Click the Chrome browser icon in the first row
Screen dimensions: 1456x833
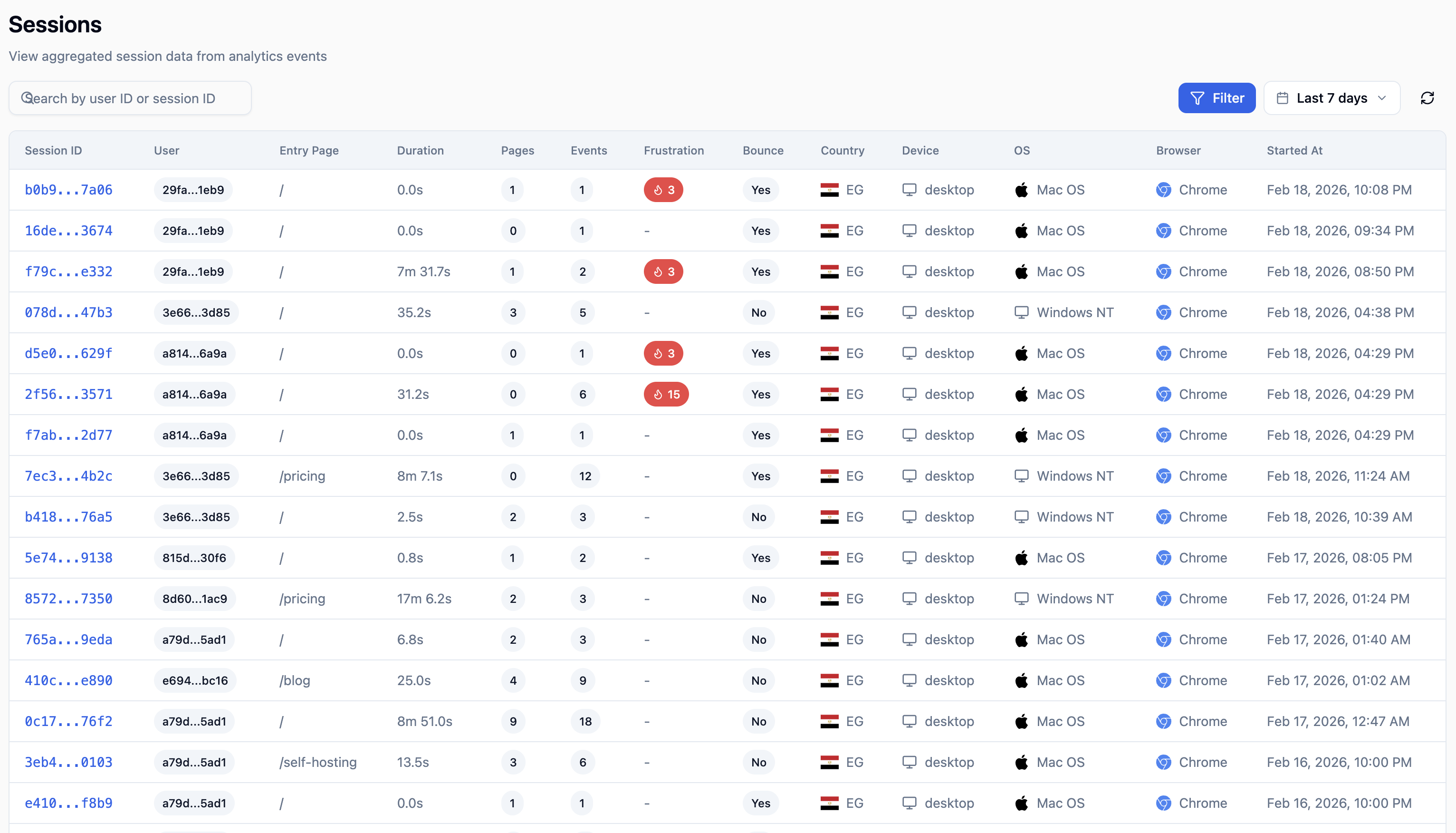pyautogui.click(x=1164, y=189)
